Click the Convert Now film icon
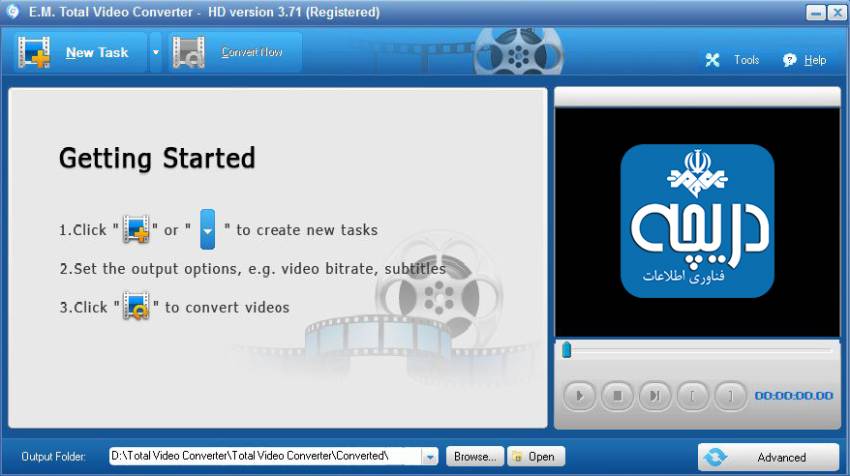Viewport: 850px width, 476px height. click(188, 52)
